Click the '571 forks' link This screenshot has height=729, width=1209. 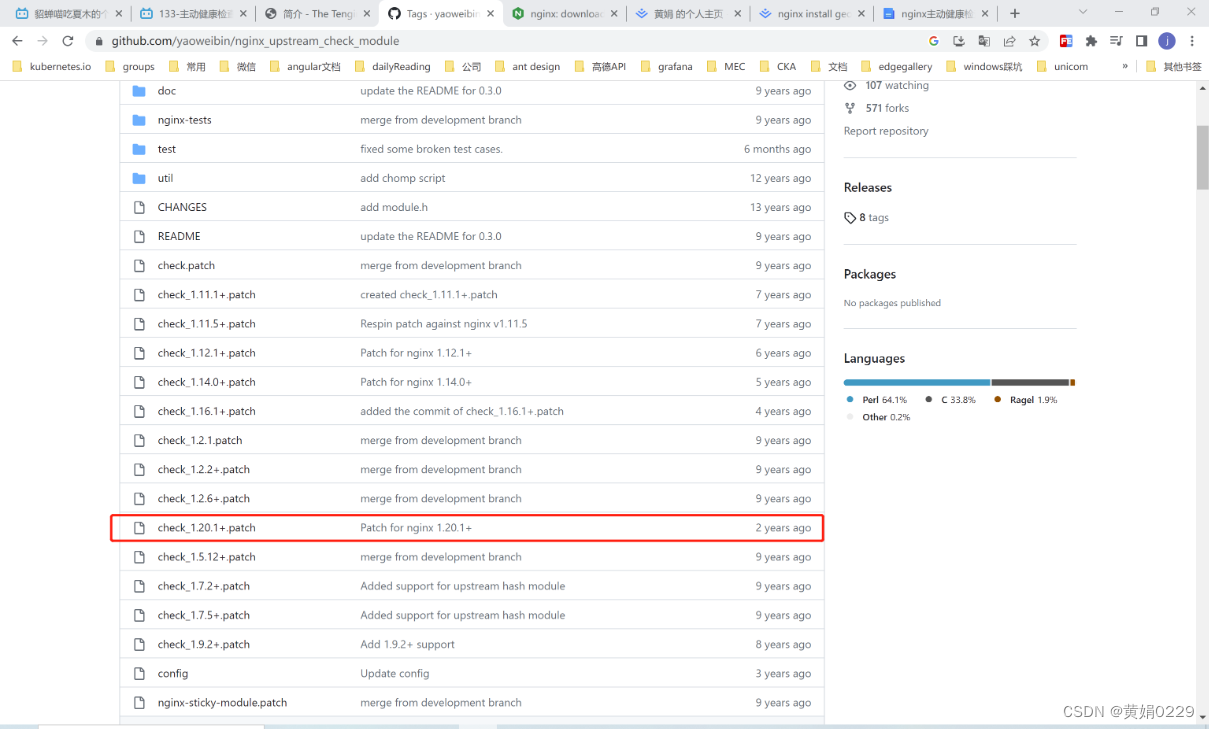click(887, 108)
